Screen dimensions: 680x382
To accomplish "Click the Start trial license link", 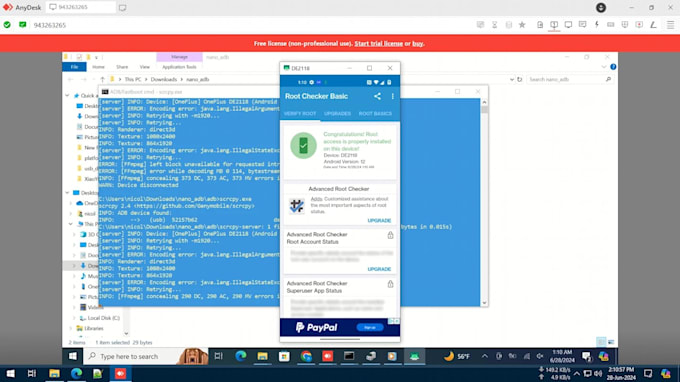I will click(x=379, y=44).
